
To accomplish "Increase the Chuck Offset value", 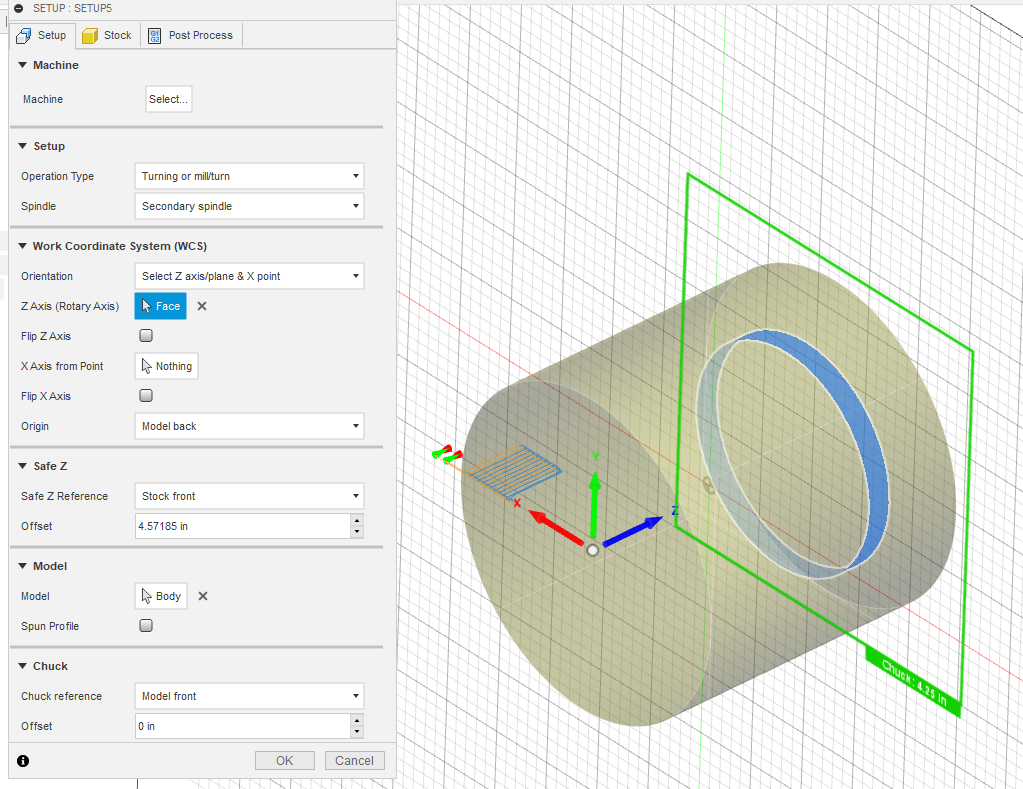I will (x=356, y=720).
